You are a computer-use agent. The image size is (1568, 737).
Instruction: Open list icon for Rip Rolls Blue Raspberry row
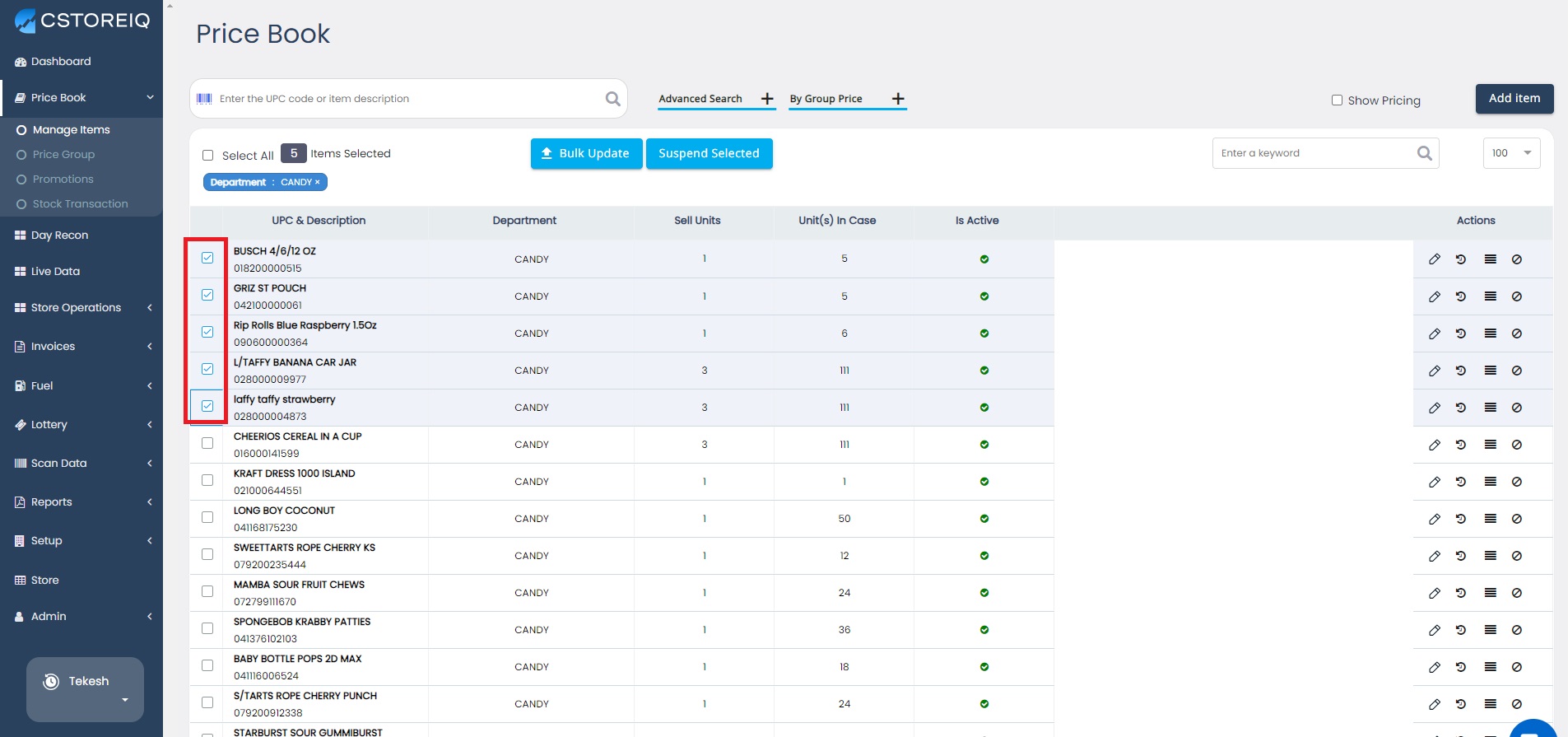coord(1491,334)
